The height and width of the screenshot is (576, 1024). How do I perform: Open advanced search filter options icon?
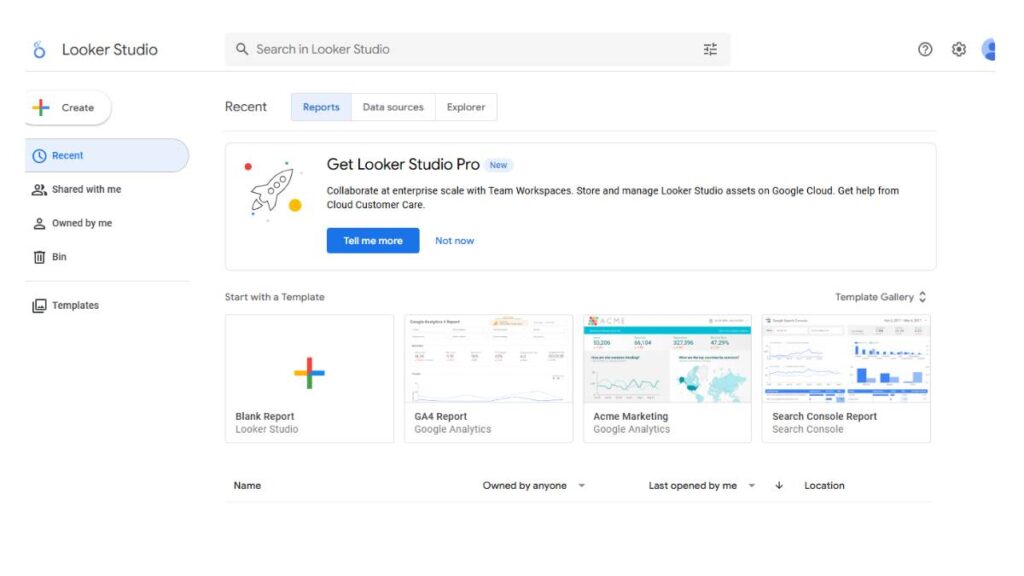(710, 49)
